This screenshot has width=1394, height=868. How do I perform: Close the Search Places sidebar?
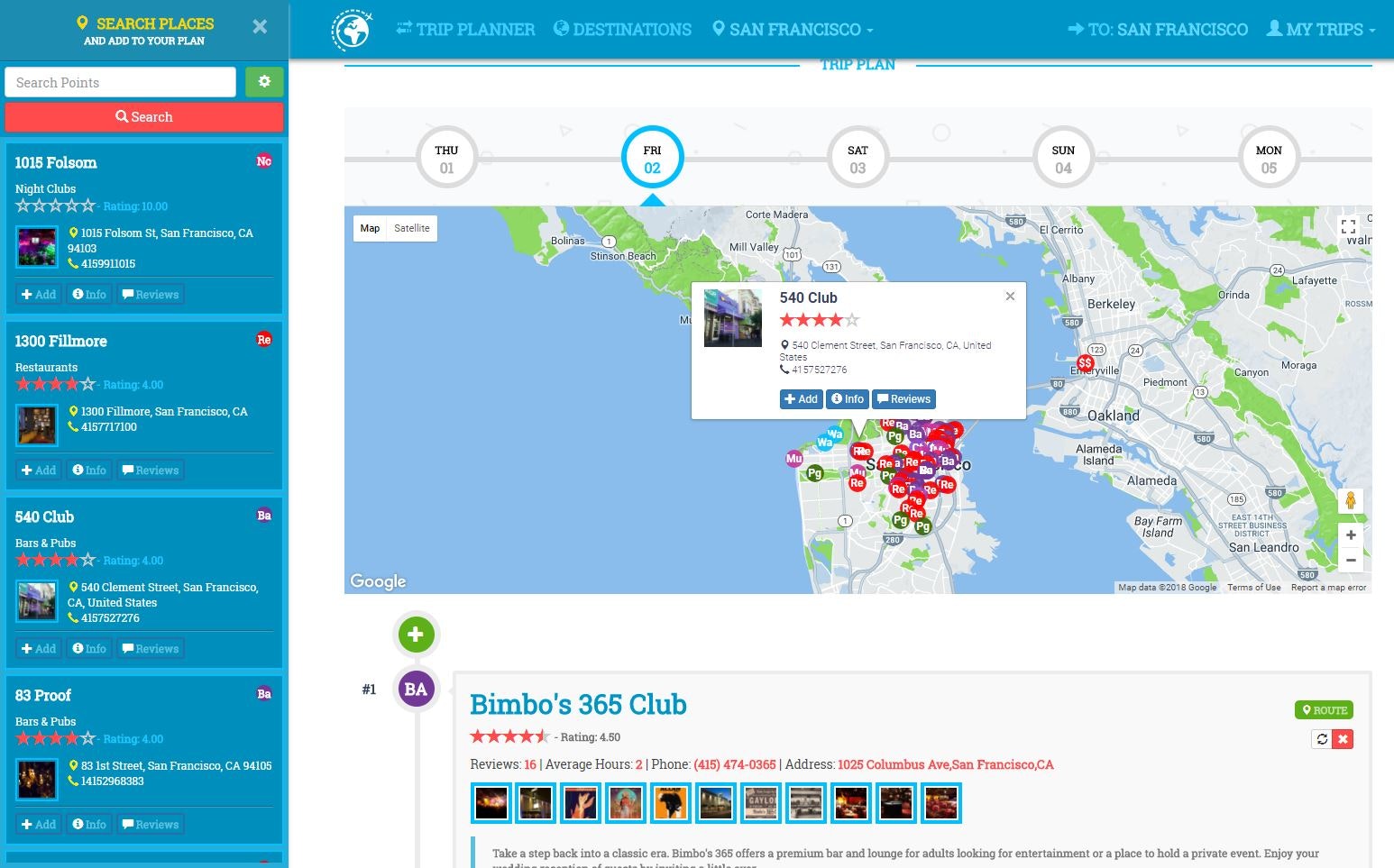click(x=260, y=26)
